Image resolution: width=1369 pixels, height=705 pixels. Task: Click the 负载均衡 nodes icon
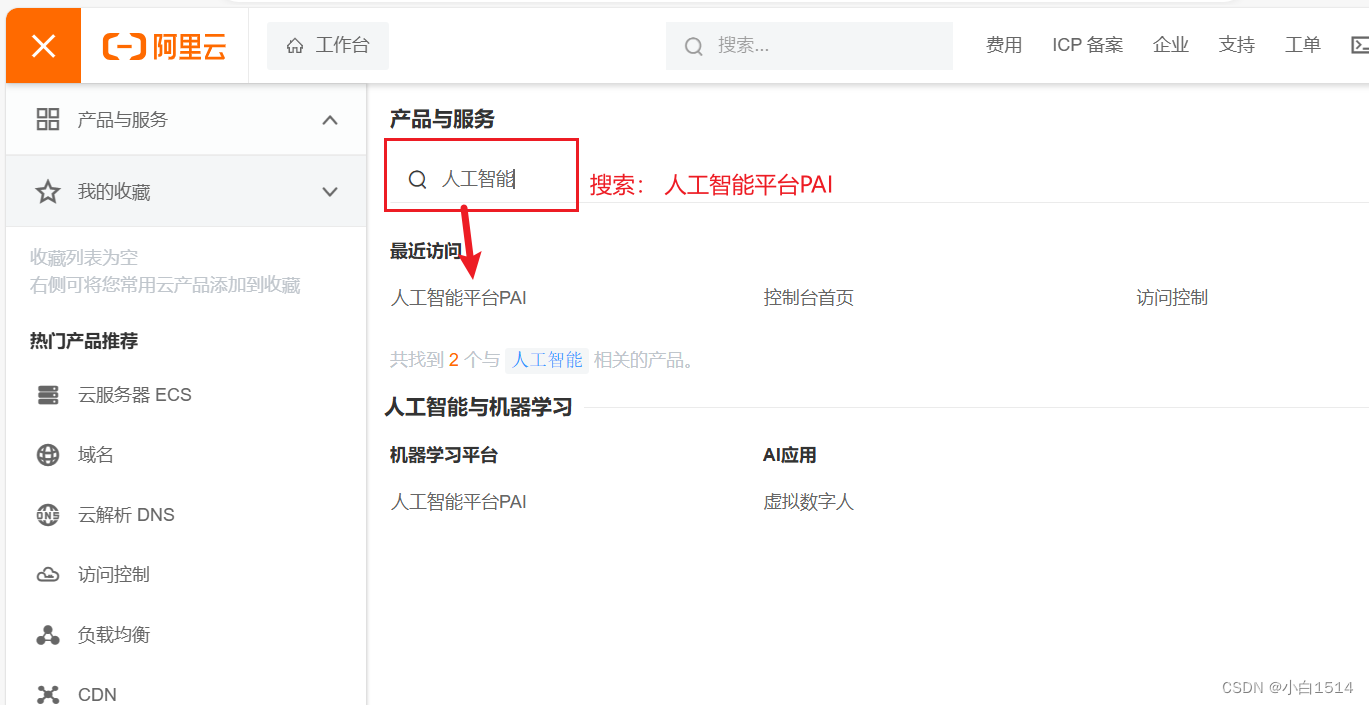47,635
